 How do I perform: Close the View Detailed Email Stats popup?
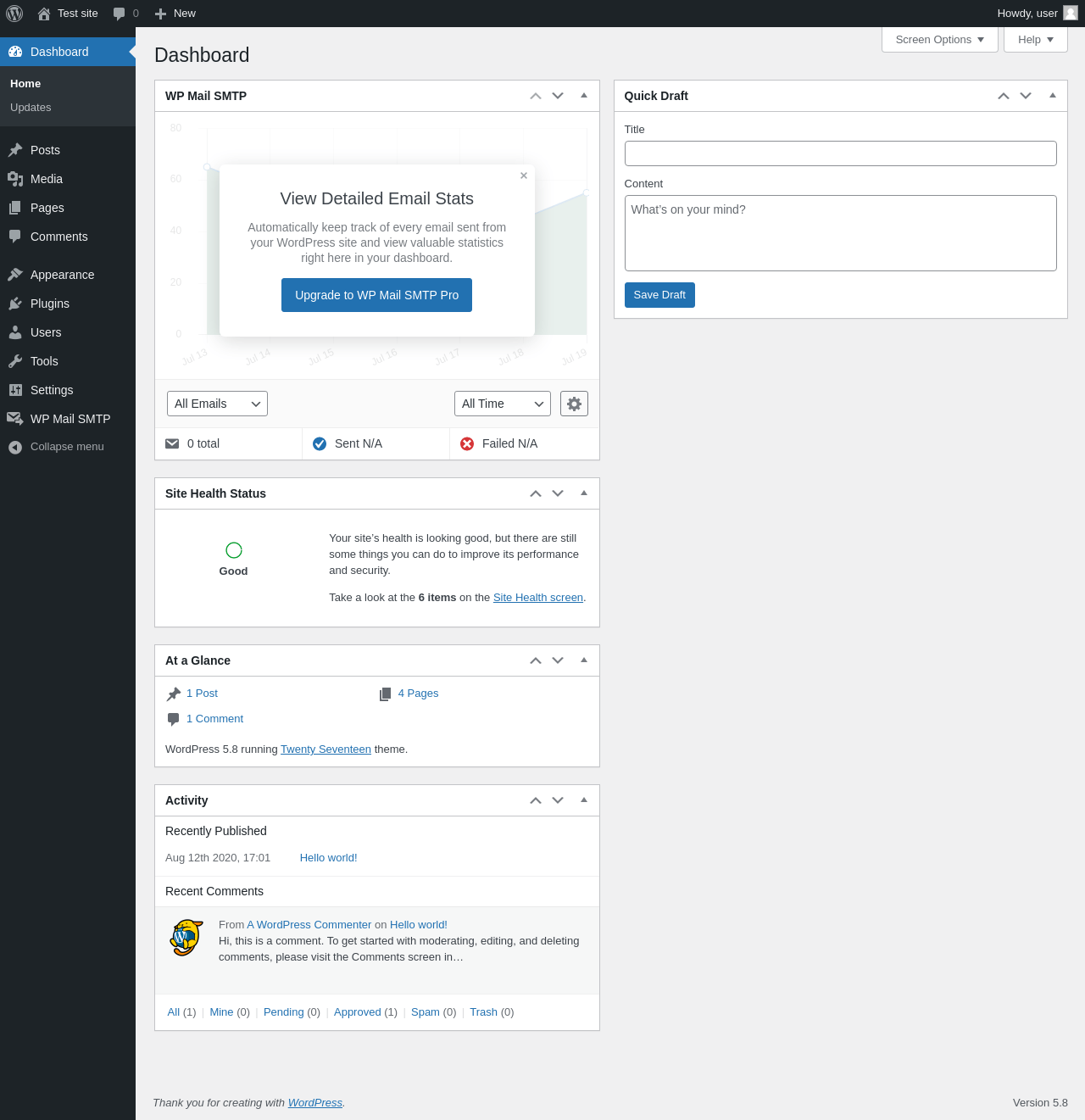point(524,176)
